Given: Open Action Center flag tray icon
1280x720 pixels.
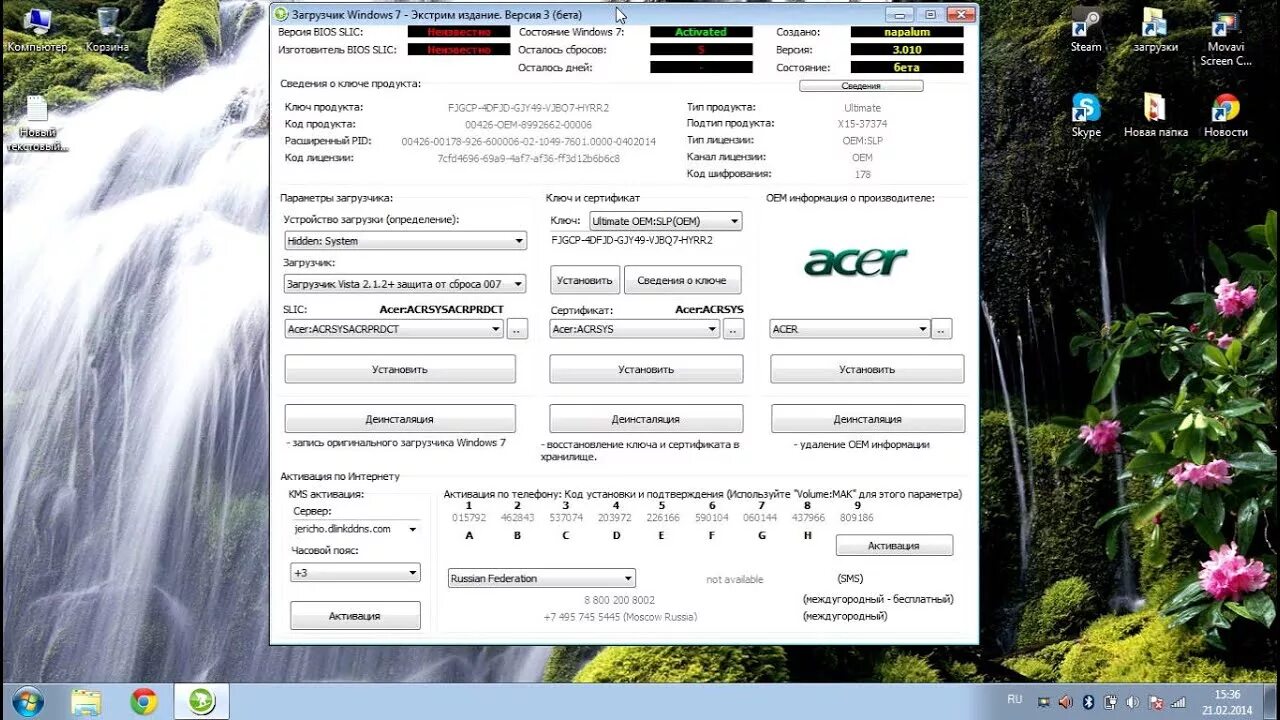Looking at the screenshot, I should point(1155,702).
